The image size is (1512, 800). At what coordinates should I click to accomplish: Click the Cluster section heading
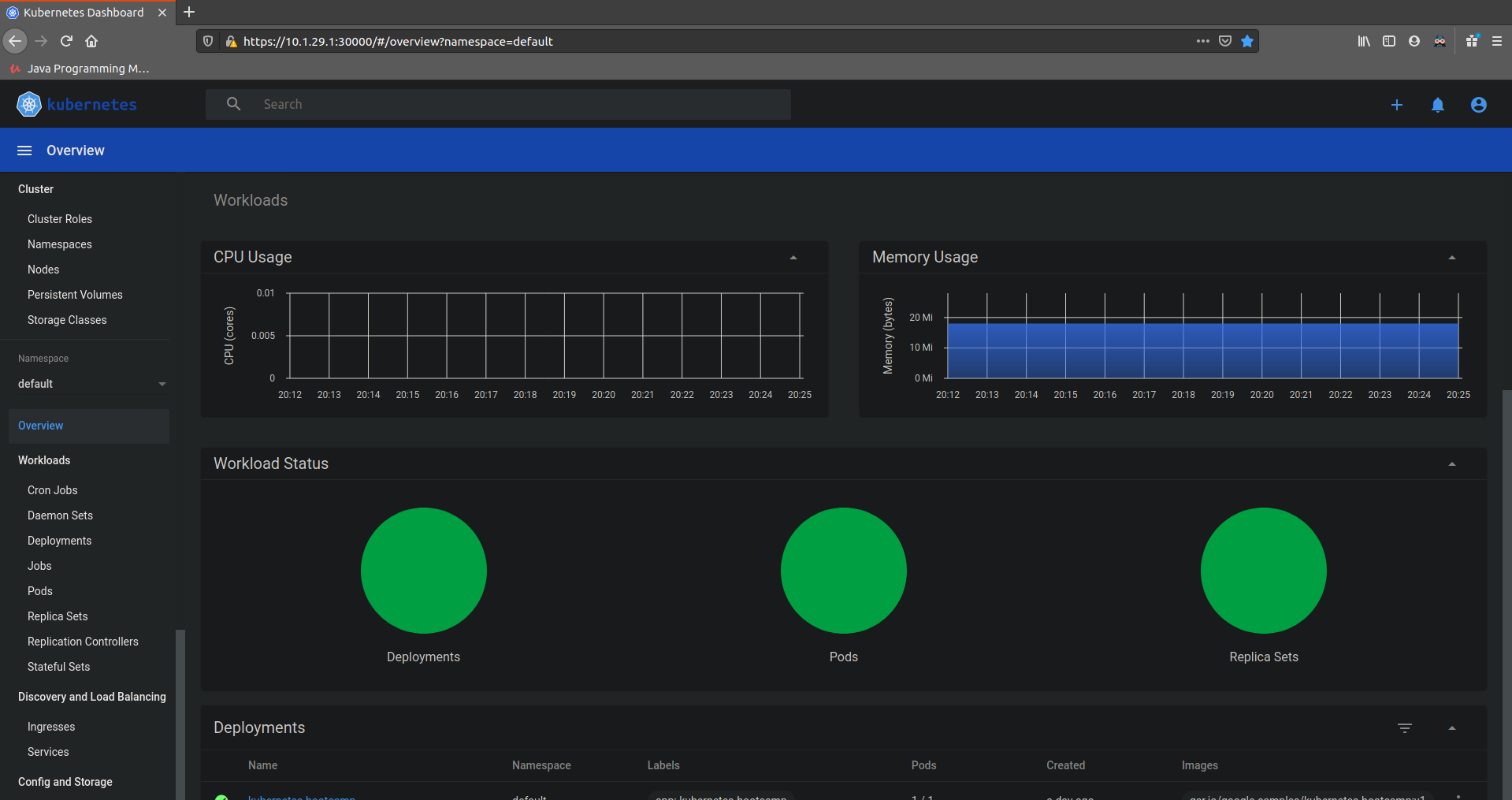click(36, 189)
